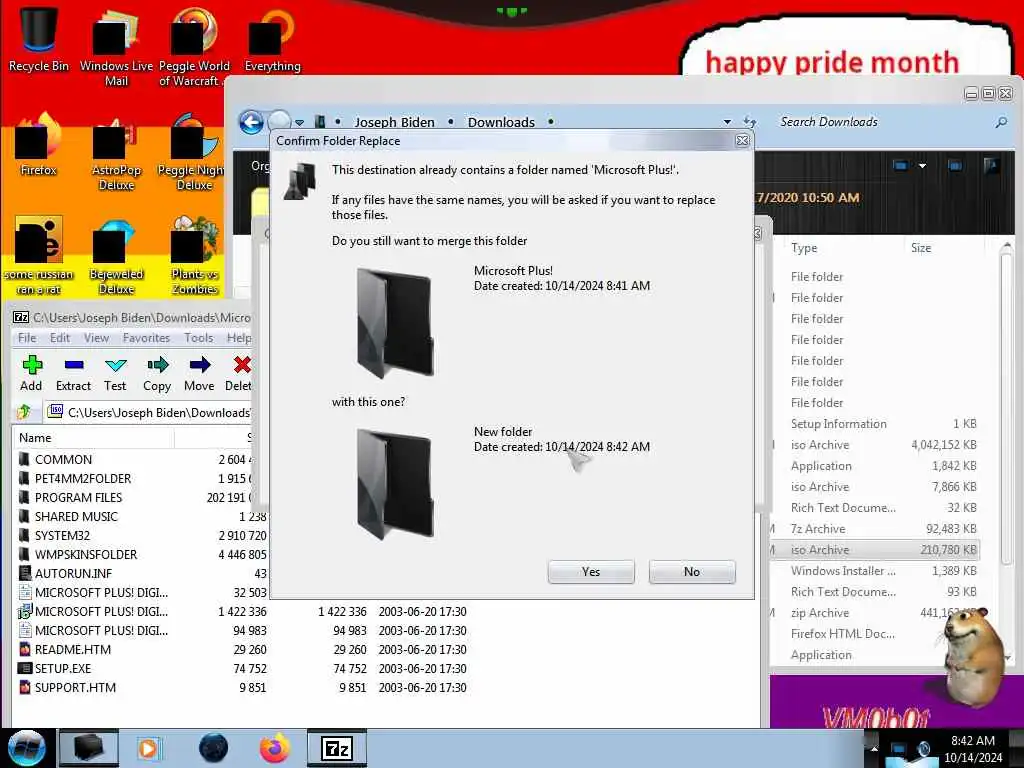The width and height of the screenshot is (1024, 768).
Task: Select the README.HTM file in 7-Zip
Action: pos(72,650)
